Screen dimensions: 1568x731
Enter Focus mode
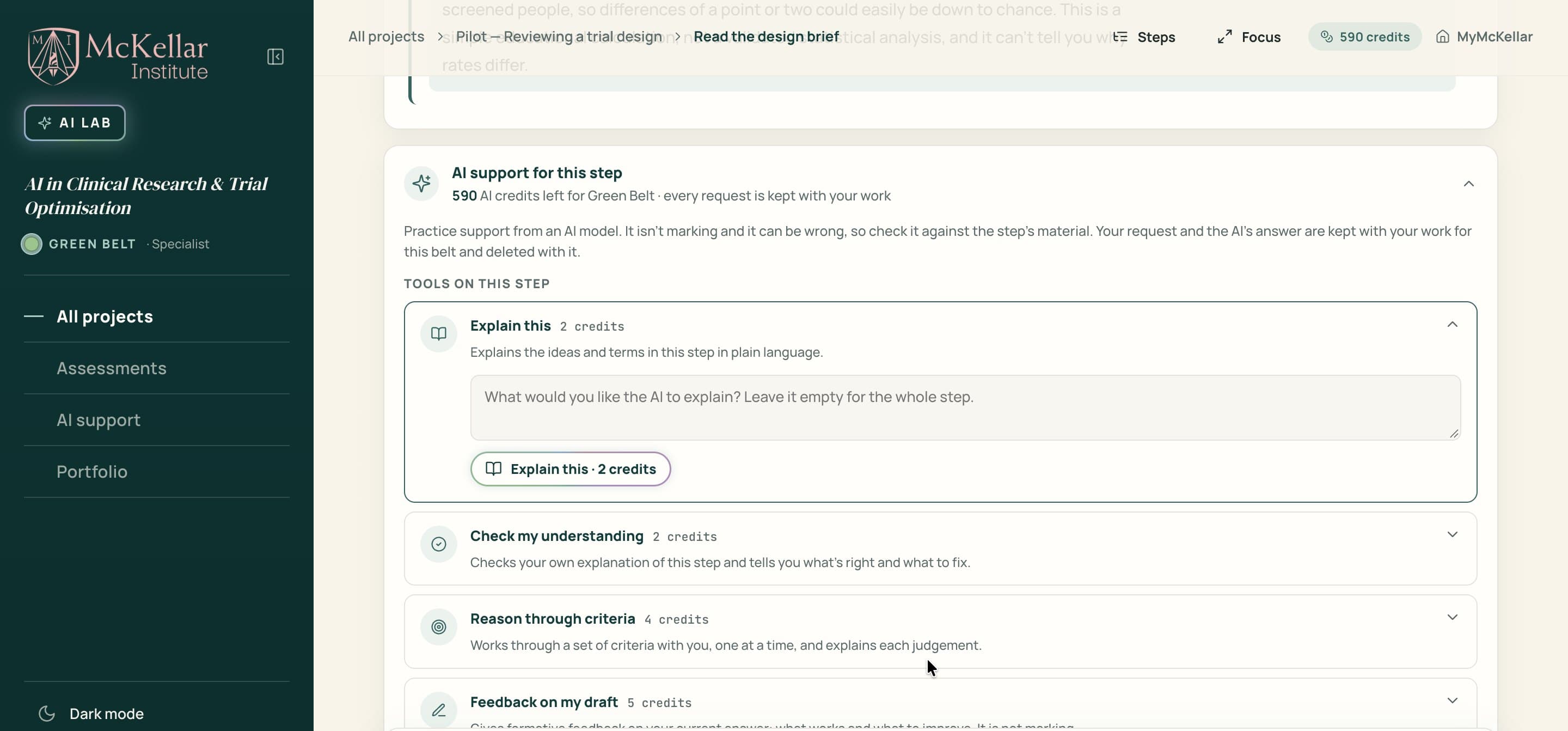pos(1249,36)
